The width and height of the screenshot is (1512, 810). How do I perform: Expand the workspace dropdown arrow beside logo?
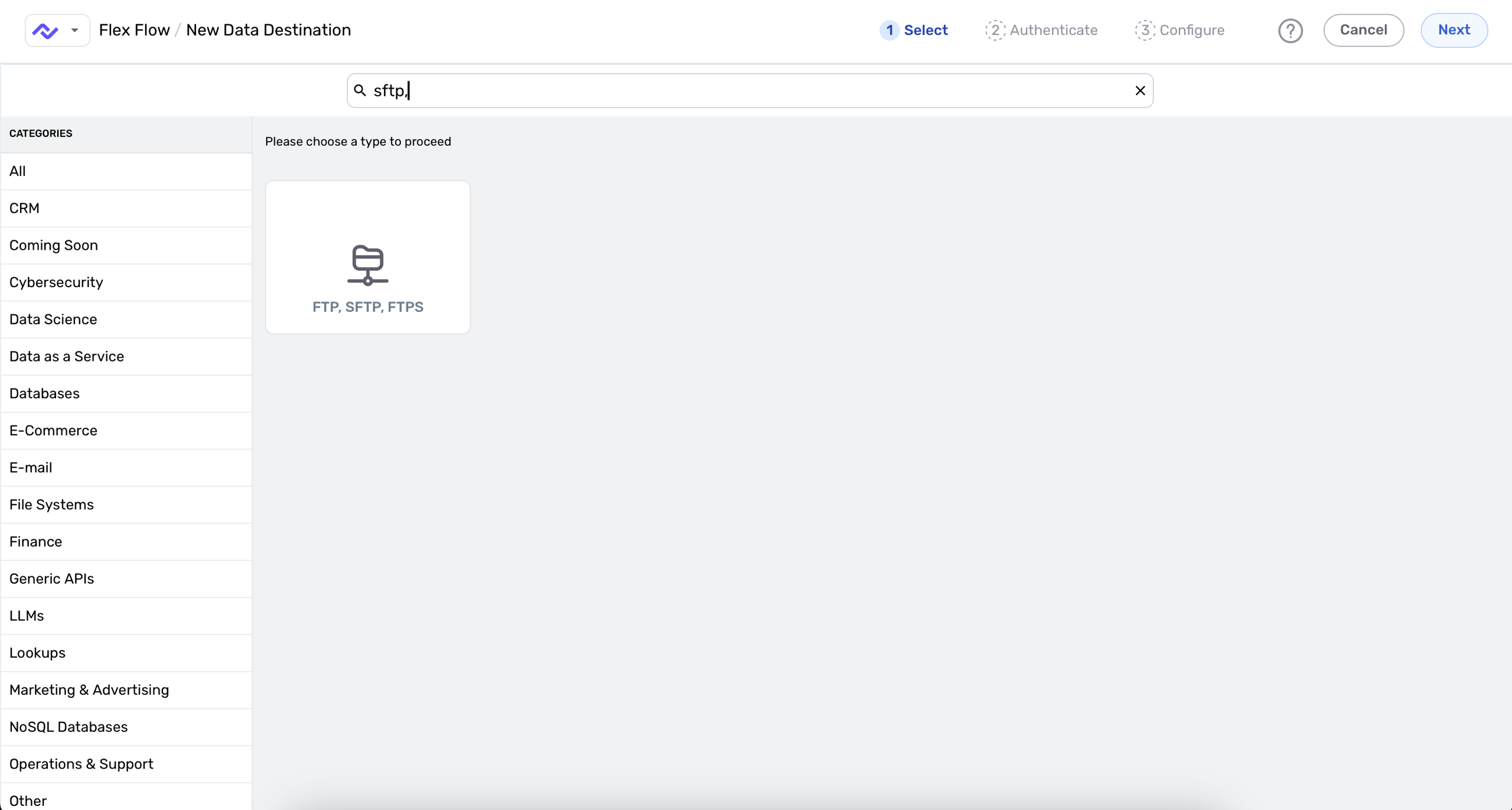74,30
